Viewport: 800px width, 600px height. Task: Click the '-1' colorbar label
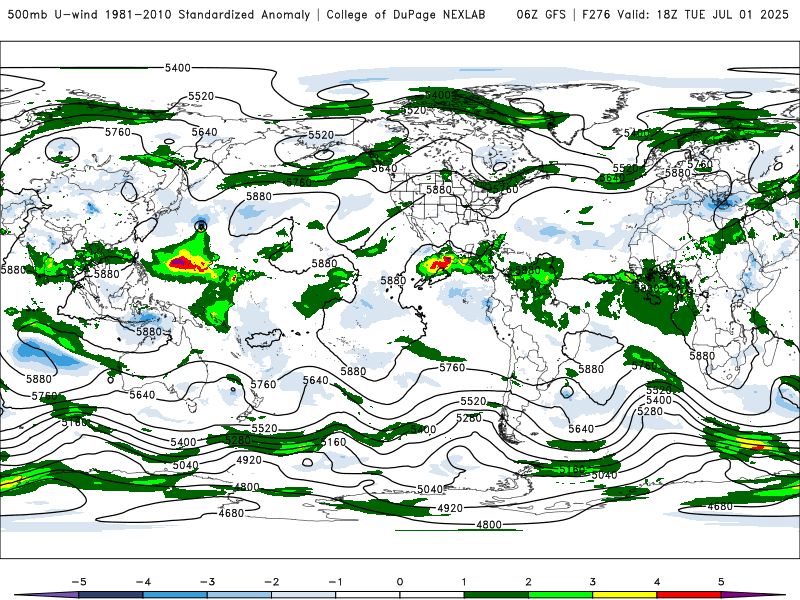point(335,582)
